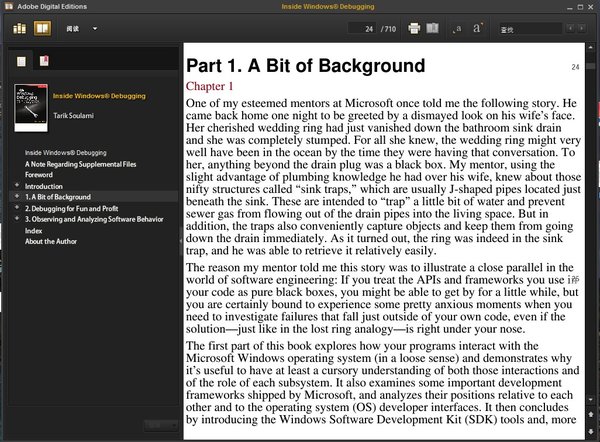600x442 pixels.
Task: Collapse the sidebar using the divider handle
Action: [x=181, y=241]
